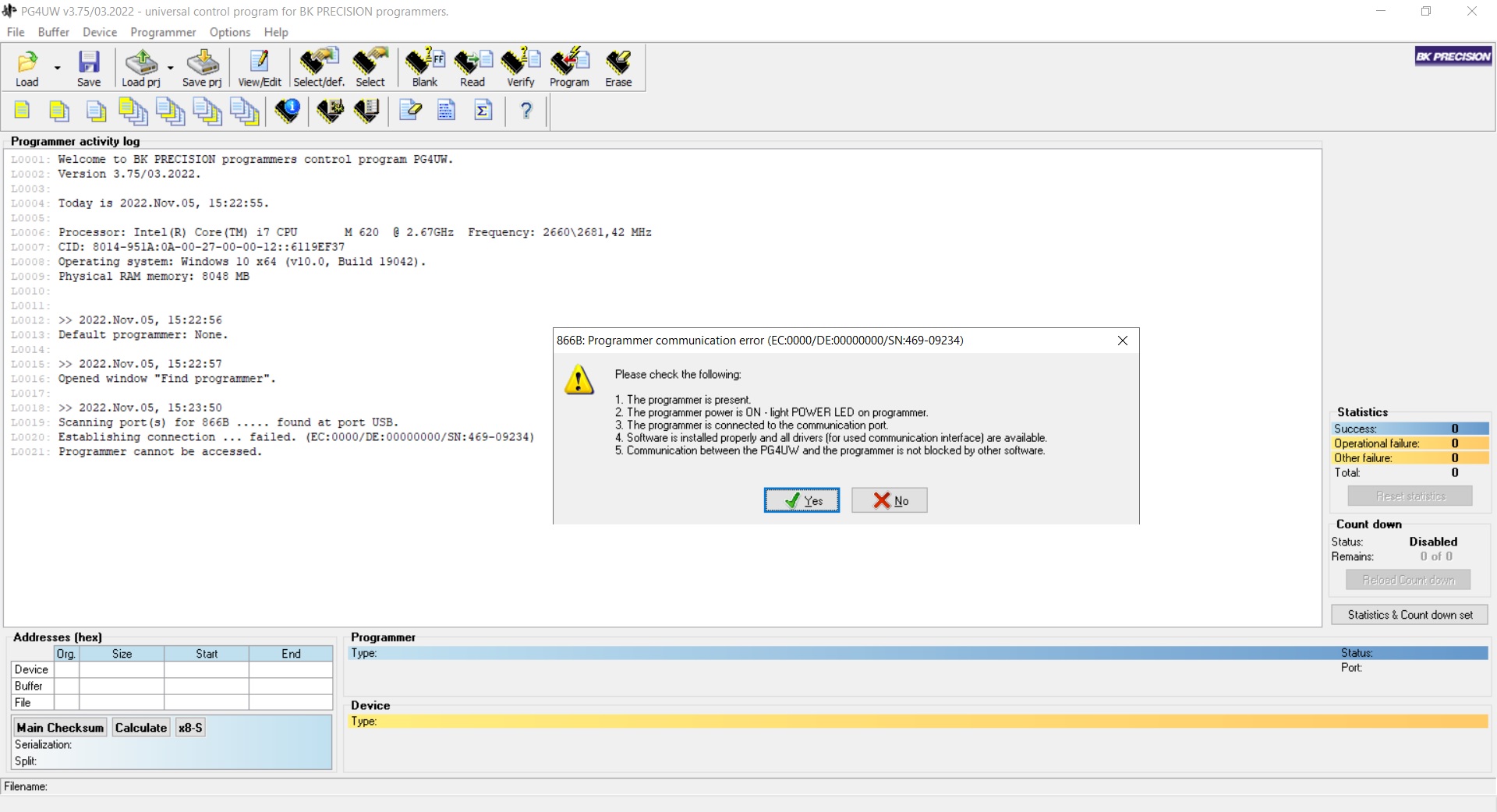Open the Load button dropdown arrow
The width and height of the screenshot is (1497, 812).
tap(57, 68)
